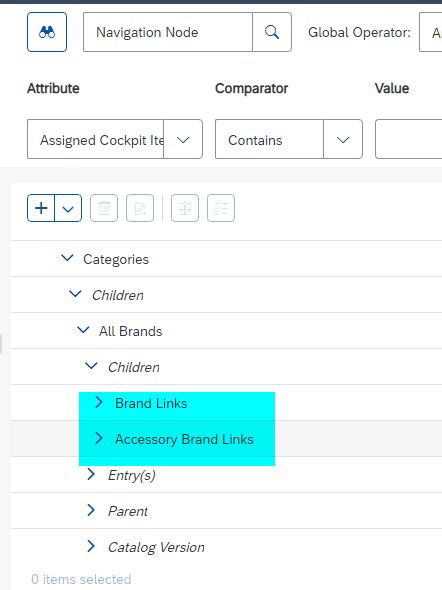
Task: Click the Navigation Node search field
Action: click(168, 32)
